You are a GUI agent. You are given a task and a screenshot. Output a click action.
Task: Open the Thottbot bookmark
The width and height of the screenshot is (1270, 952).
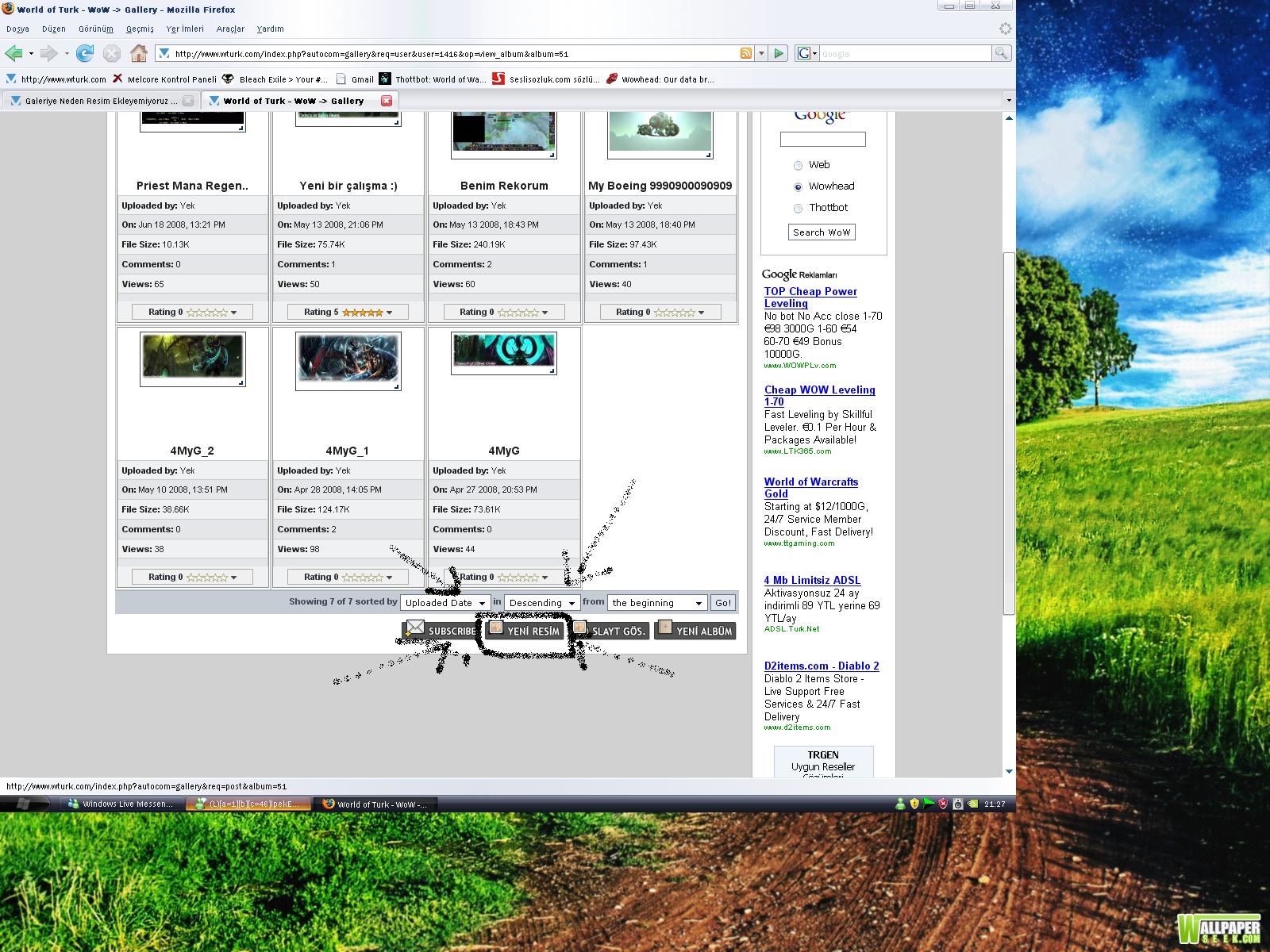coord(433,79)
